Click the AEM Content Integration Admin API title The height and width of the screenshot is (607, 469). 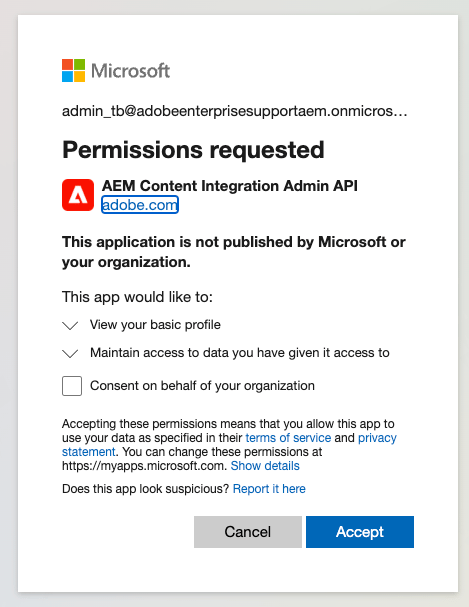(x=229, y=186)
